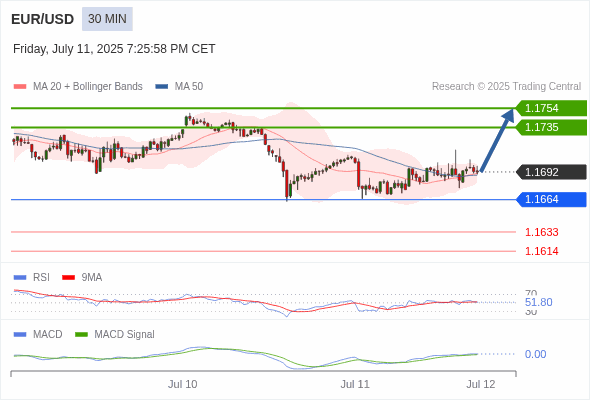Click the RSI value 51.80
Viewport: 590px width, 400px height.
coord(538,302)
